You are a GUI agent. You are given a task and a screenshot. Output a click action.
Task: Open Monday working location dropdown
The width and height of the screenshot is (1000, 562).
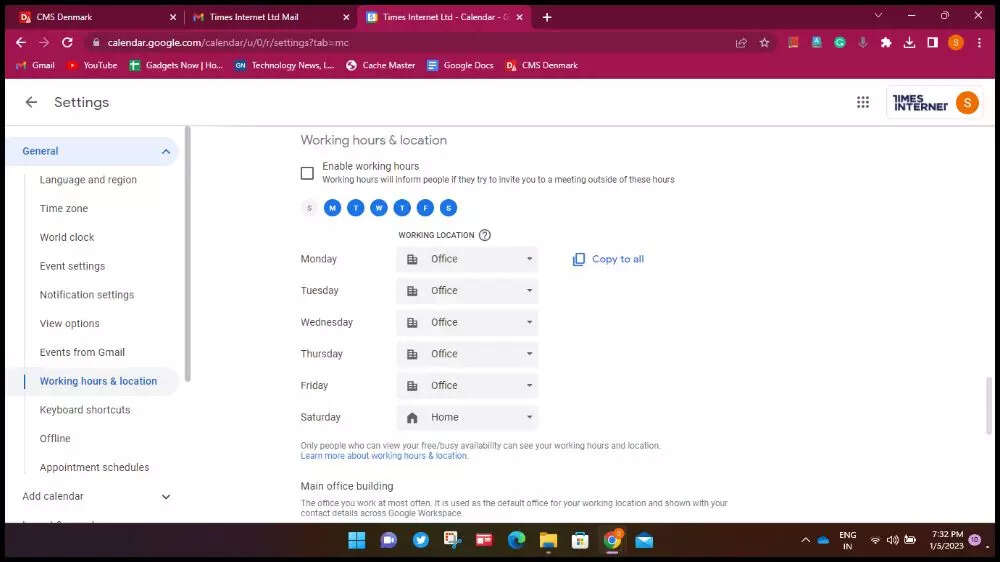tap(468, 259)
